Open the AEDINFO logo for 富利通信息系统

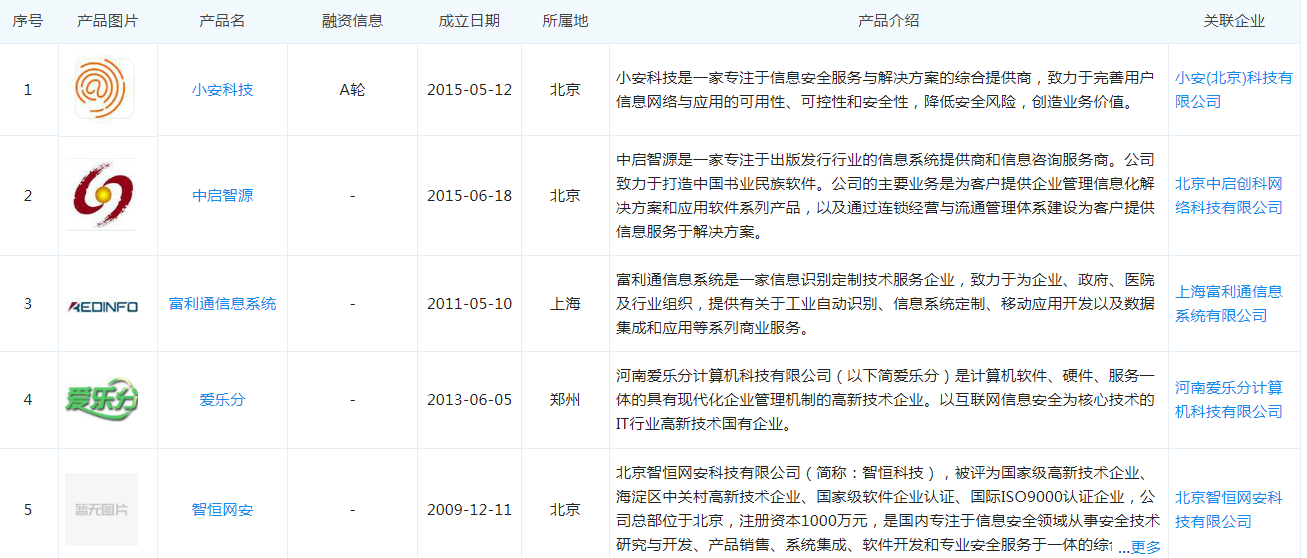tap(103, 306)
